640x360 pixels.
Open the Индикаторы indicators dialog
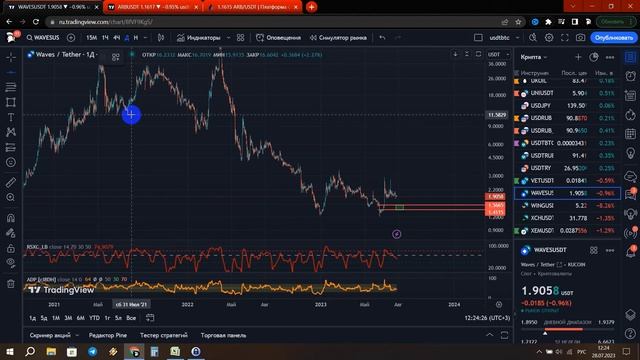tap(199, 38)
